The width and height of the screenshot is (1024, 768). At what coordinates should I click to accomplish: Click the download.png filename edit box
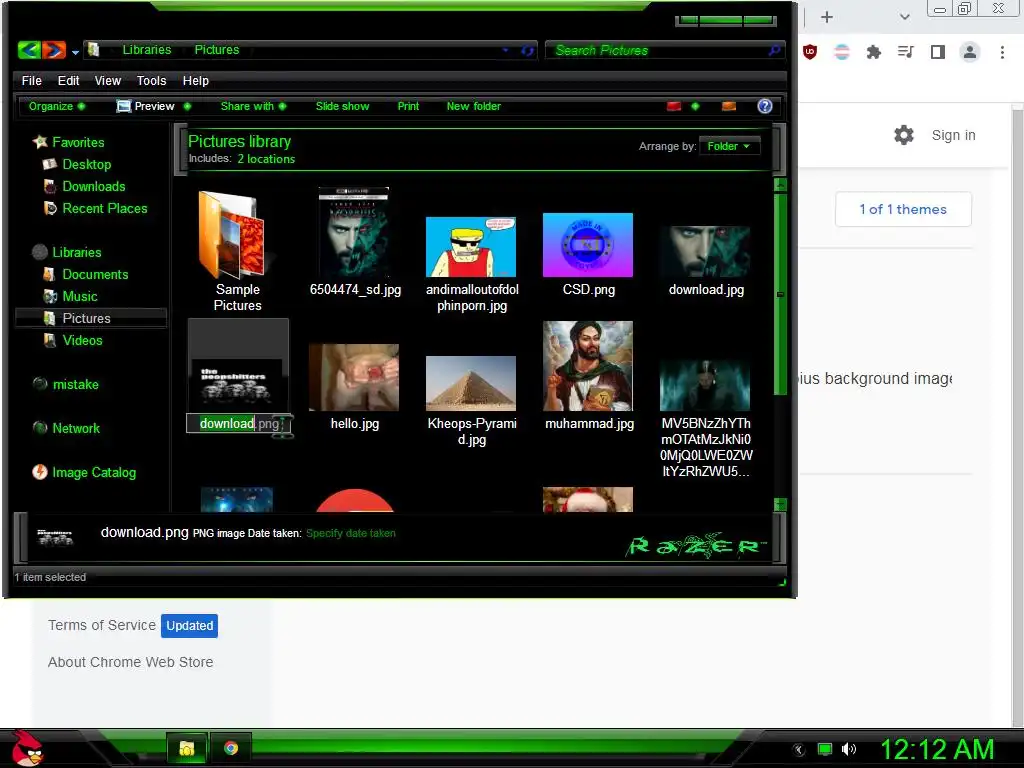238,423
